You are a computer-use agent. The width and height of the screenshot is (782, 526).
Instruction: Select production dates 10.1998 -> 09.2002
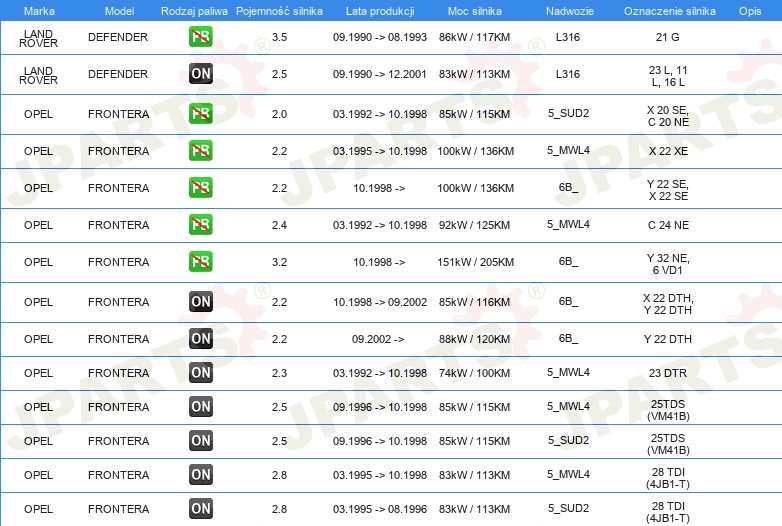(380, 302)
